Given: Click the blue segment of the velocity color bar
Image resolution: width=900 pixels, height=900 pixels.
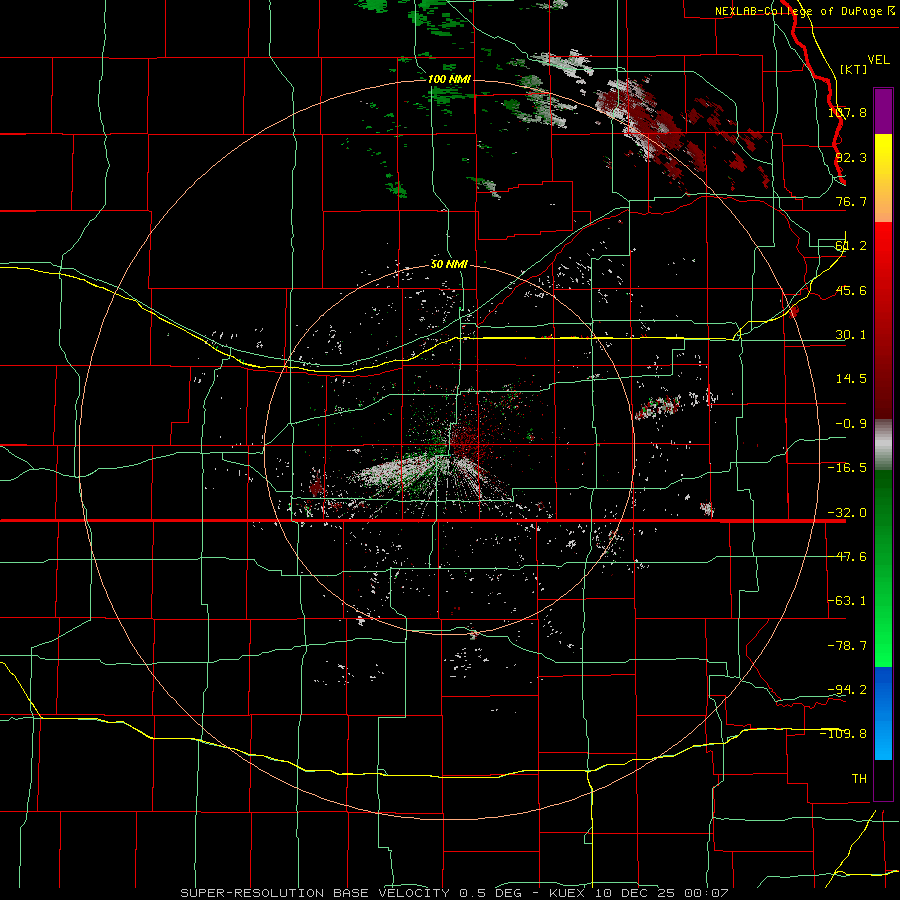Looking at the screenshot, I should click(x=883, y=713).
